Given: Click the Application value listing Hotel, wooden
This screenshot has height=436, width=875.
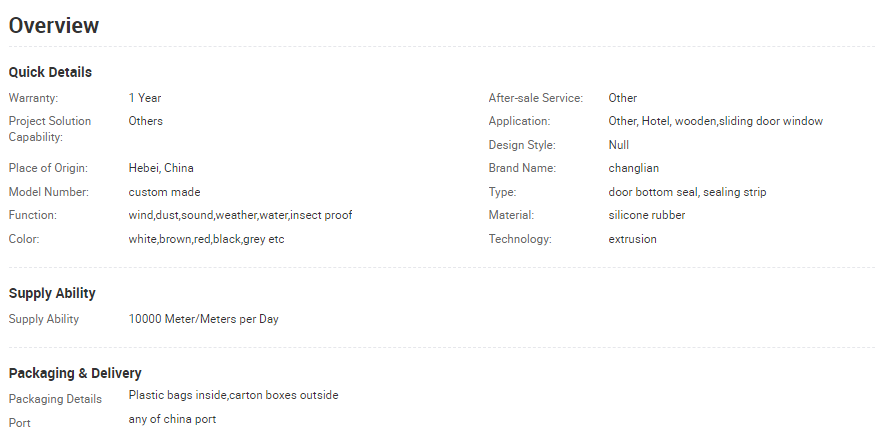Looking at the screenshot, I should (715, 121).
